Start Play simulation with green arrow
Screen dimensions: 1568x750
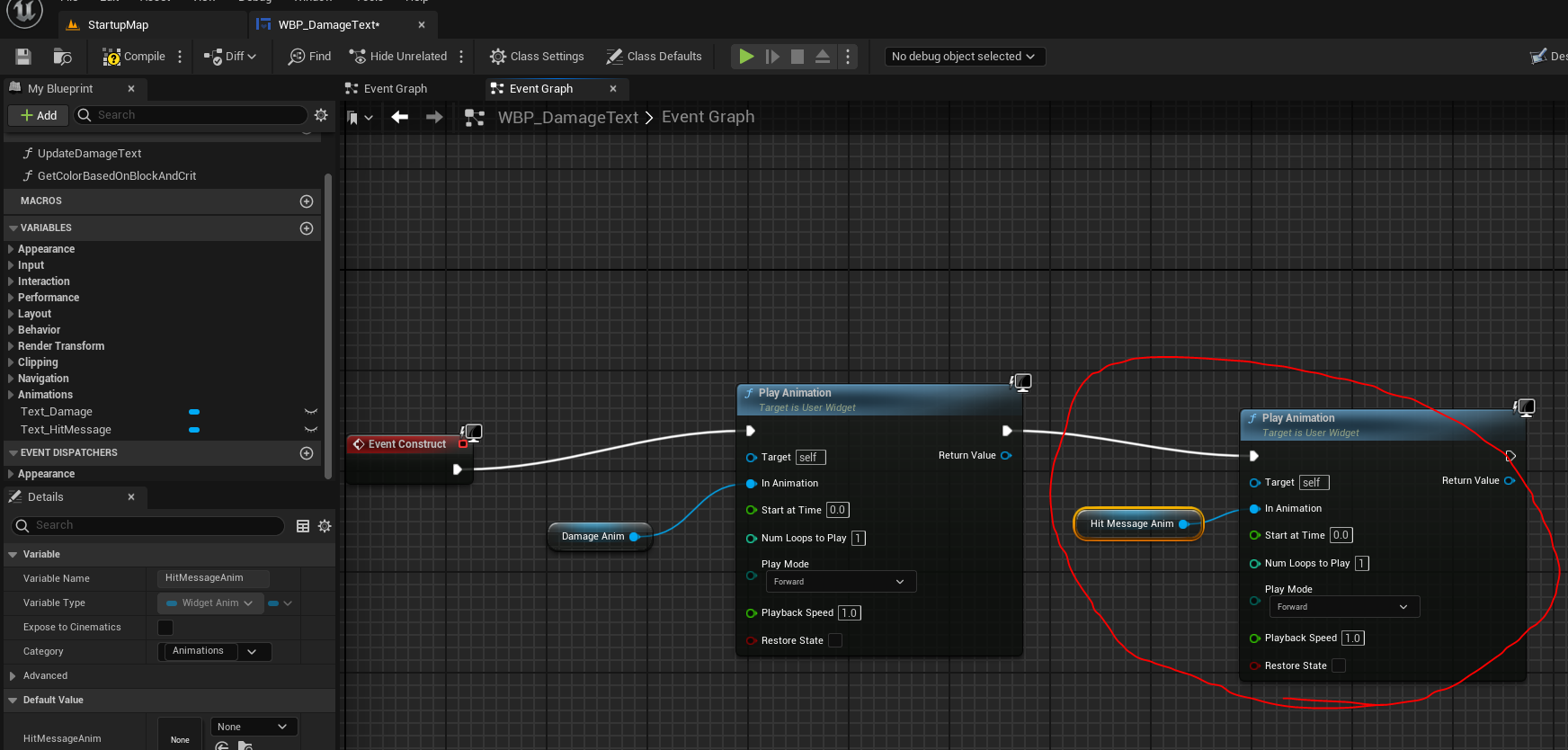coord(746,57)
